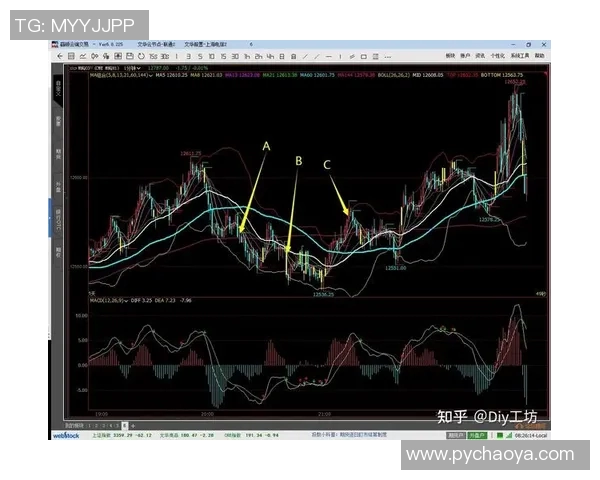
Task: Select active page tab at chart bottom
Action: click(x=124, y=425)
